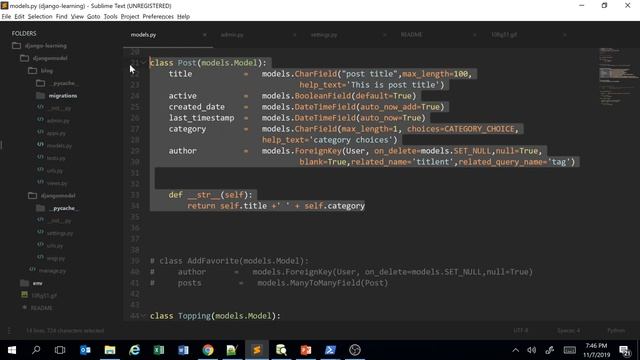The height and width of the screenshot is (360, 640).
Task: Open tests.py in the sidebar
Action: pos(56,158)
